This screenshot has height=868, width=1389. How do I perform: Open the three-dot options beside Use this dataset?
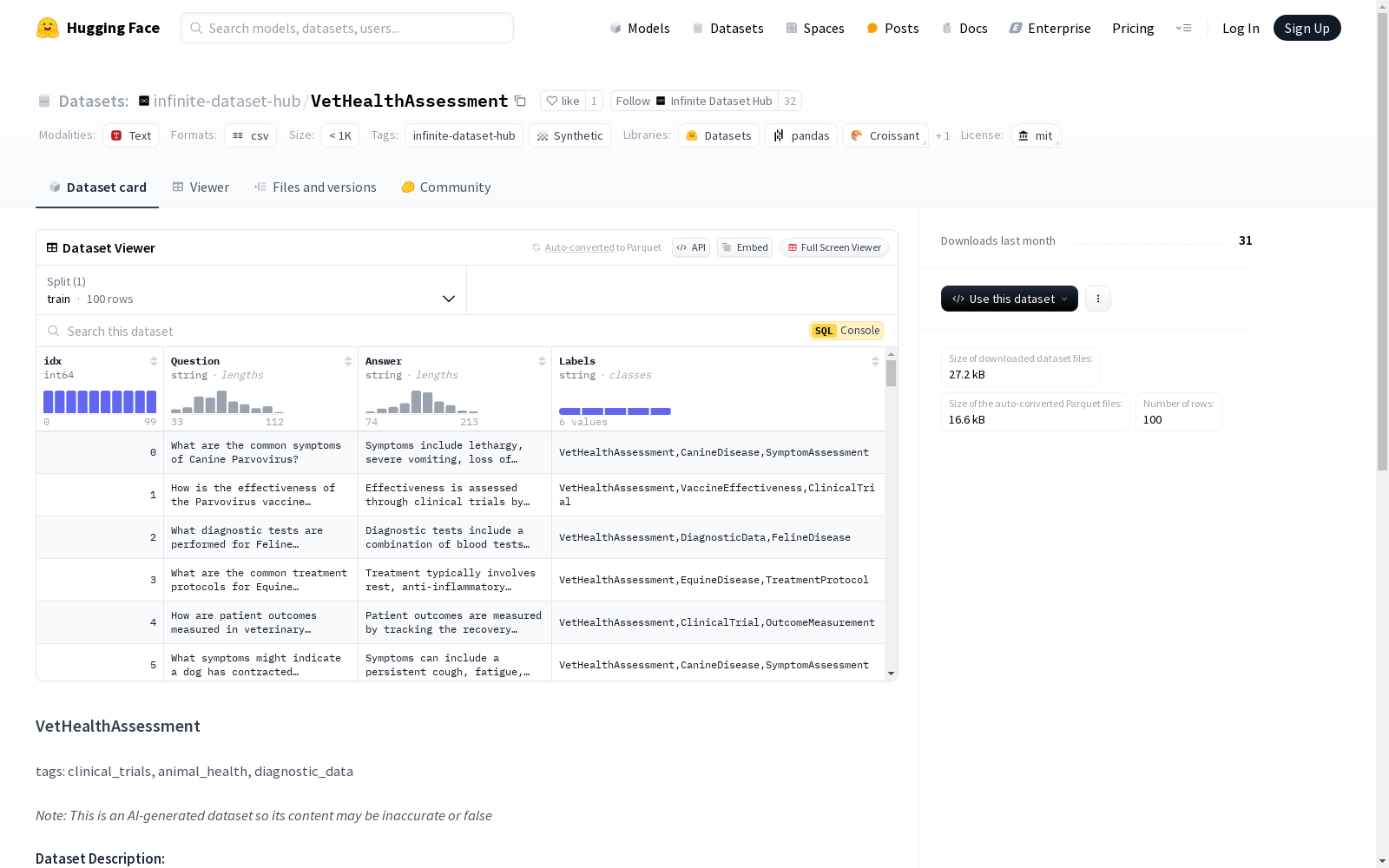[x=1098, y=299]
